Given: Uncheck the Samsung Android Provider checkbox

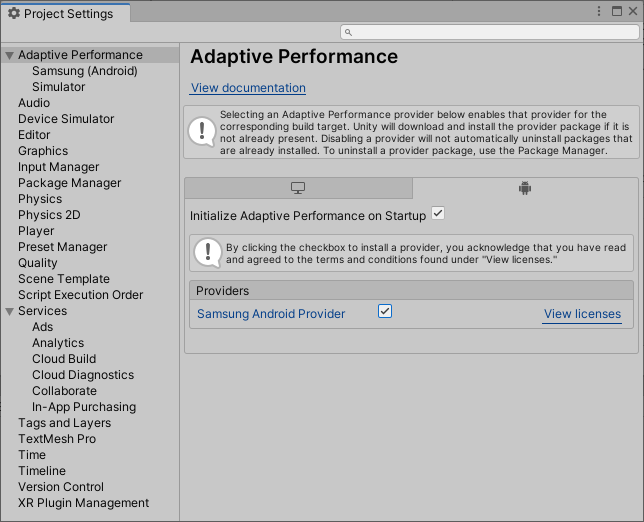Looking at the screenshot, I should tap(385, 311).
